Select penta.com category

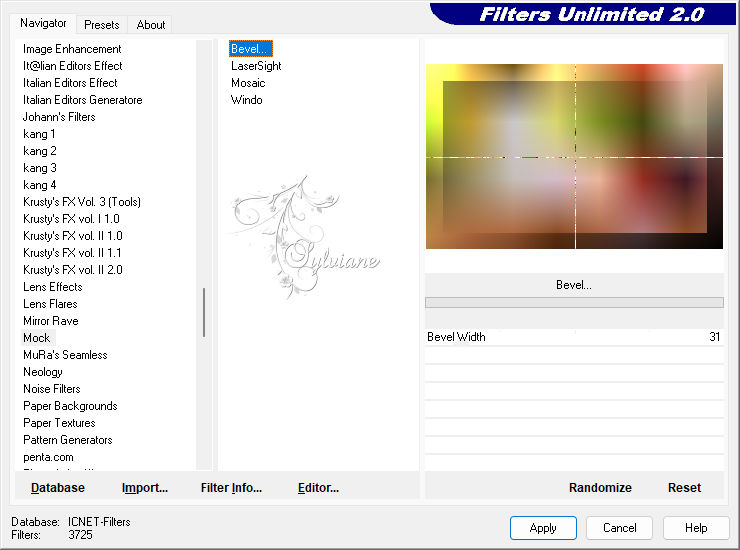click(x=48, y=457)
